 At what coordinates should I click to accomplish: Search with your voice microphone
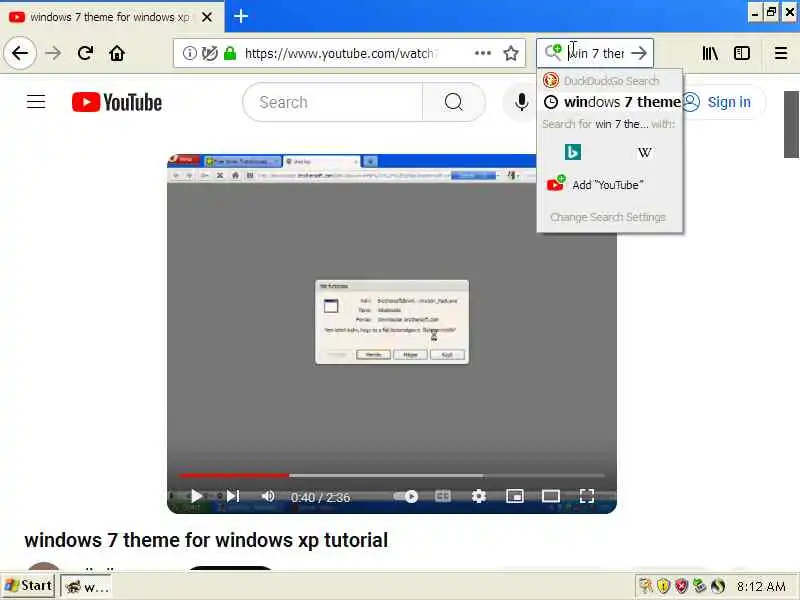[521, 102]
